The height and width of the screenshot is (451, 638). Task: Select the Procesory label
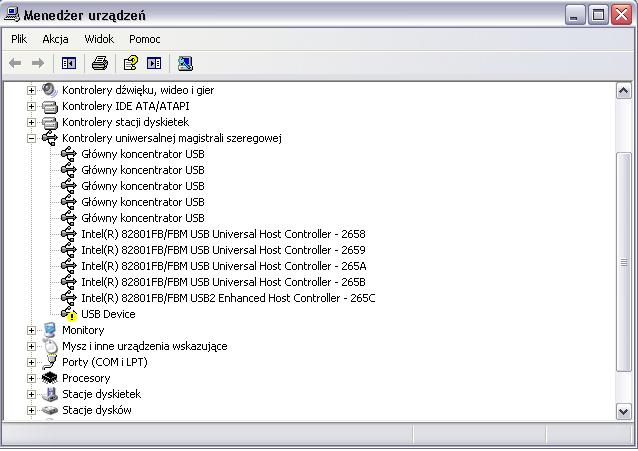click(x=86, y=378)
